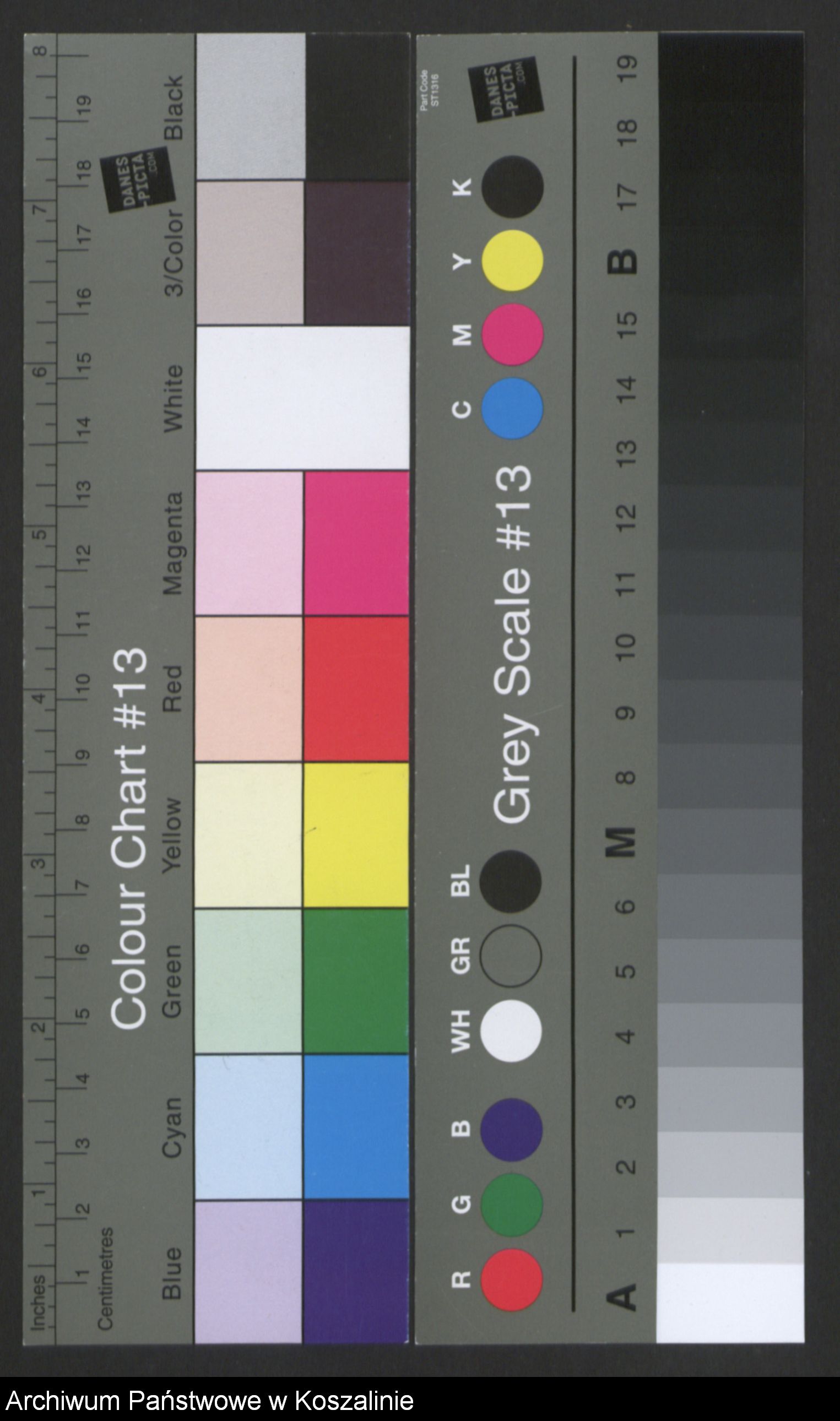840x1421 pixels.
Task: Click the Grey Scale #13 title
Action: tap(513, 644)
